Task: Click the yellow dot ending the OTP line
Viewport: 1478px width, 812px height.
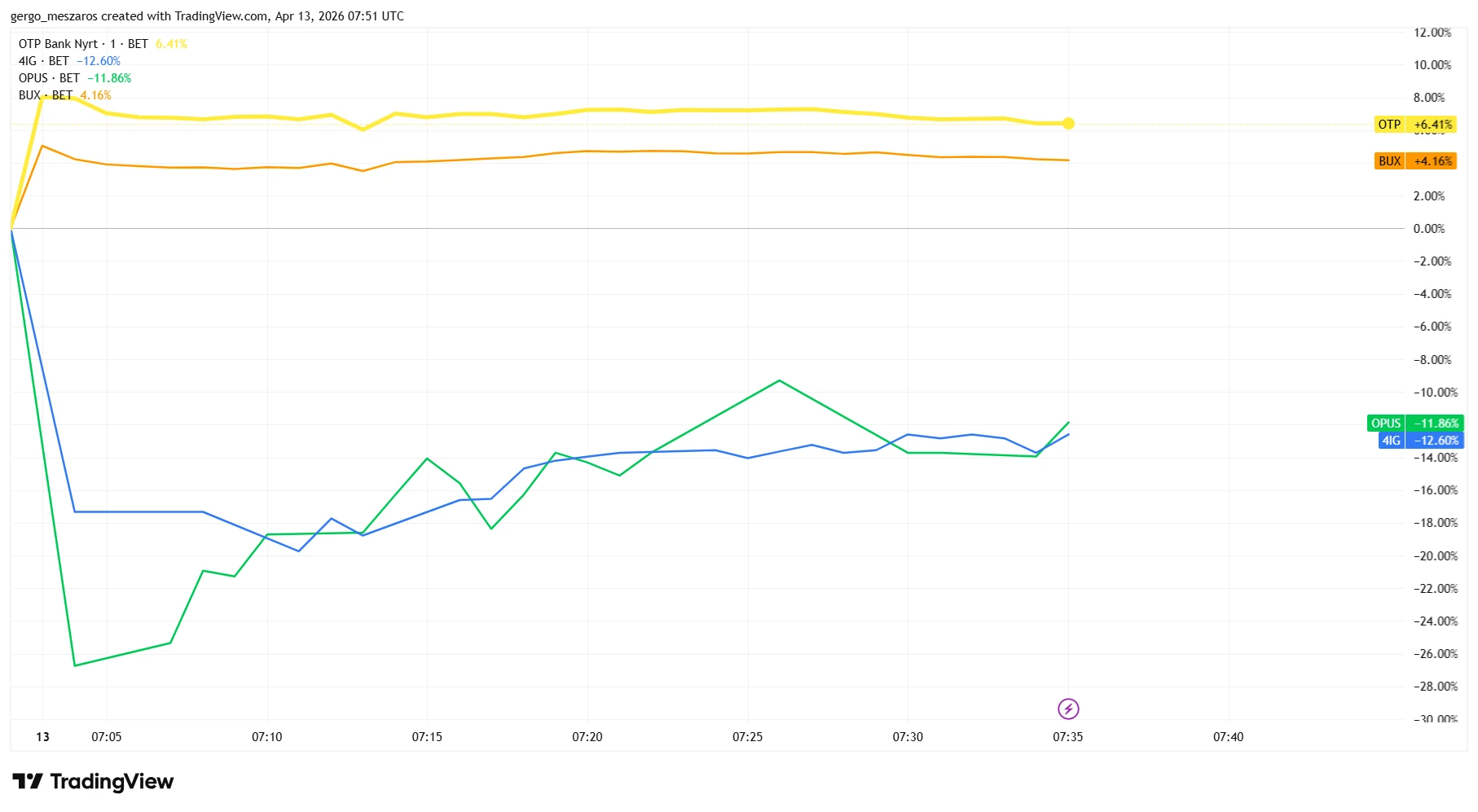Action: 1068,124
